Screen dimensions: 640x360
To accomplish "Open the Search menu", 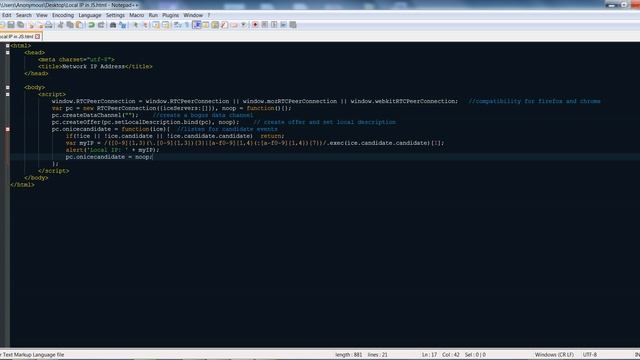I will tap(24, 15).
